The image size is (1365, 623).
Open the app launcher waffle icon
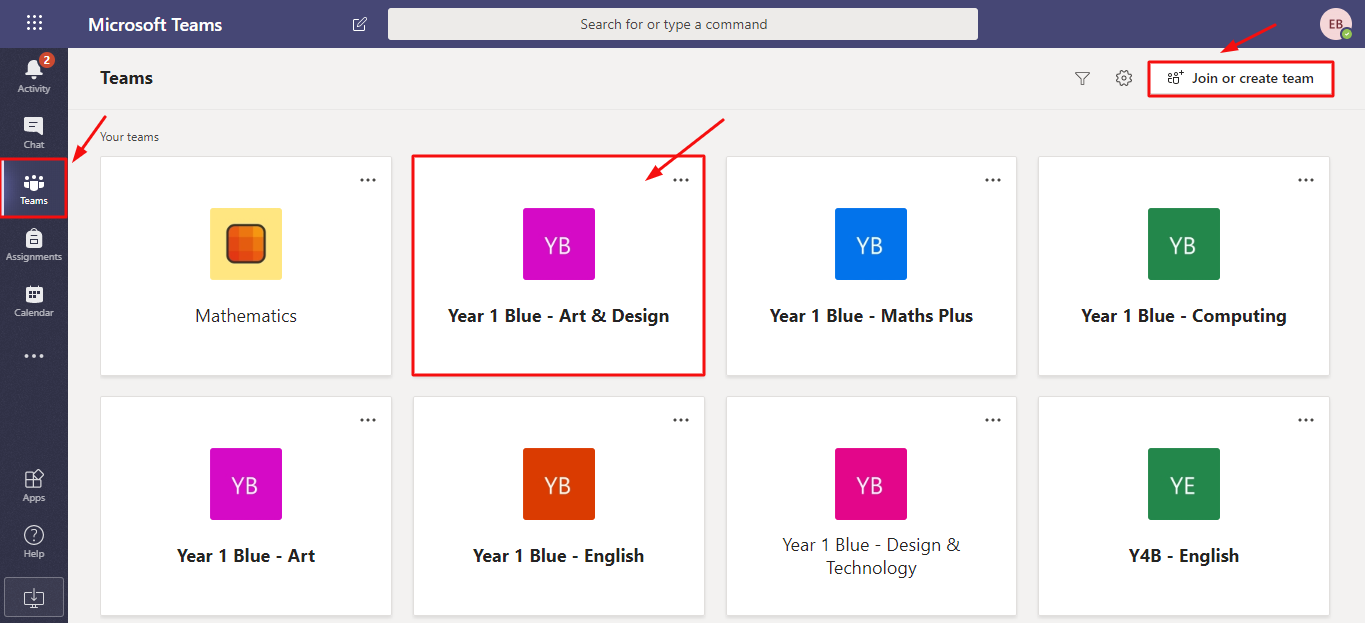pyautogui.click(x=34, y=24)
